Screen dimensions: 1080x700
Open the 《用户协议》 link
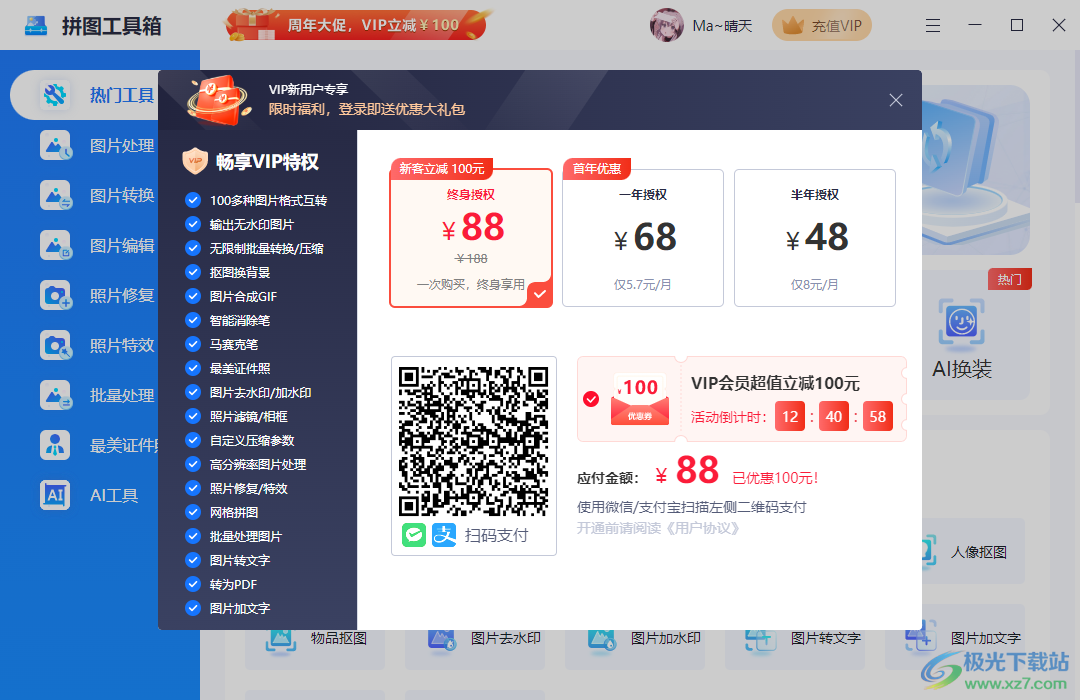pyautogui.click(x=703, y=528)
